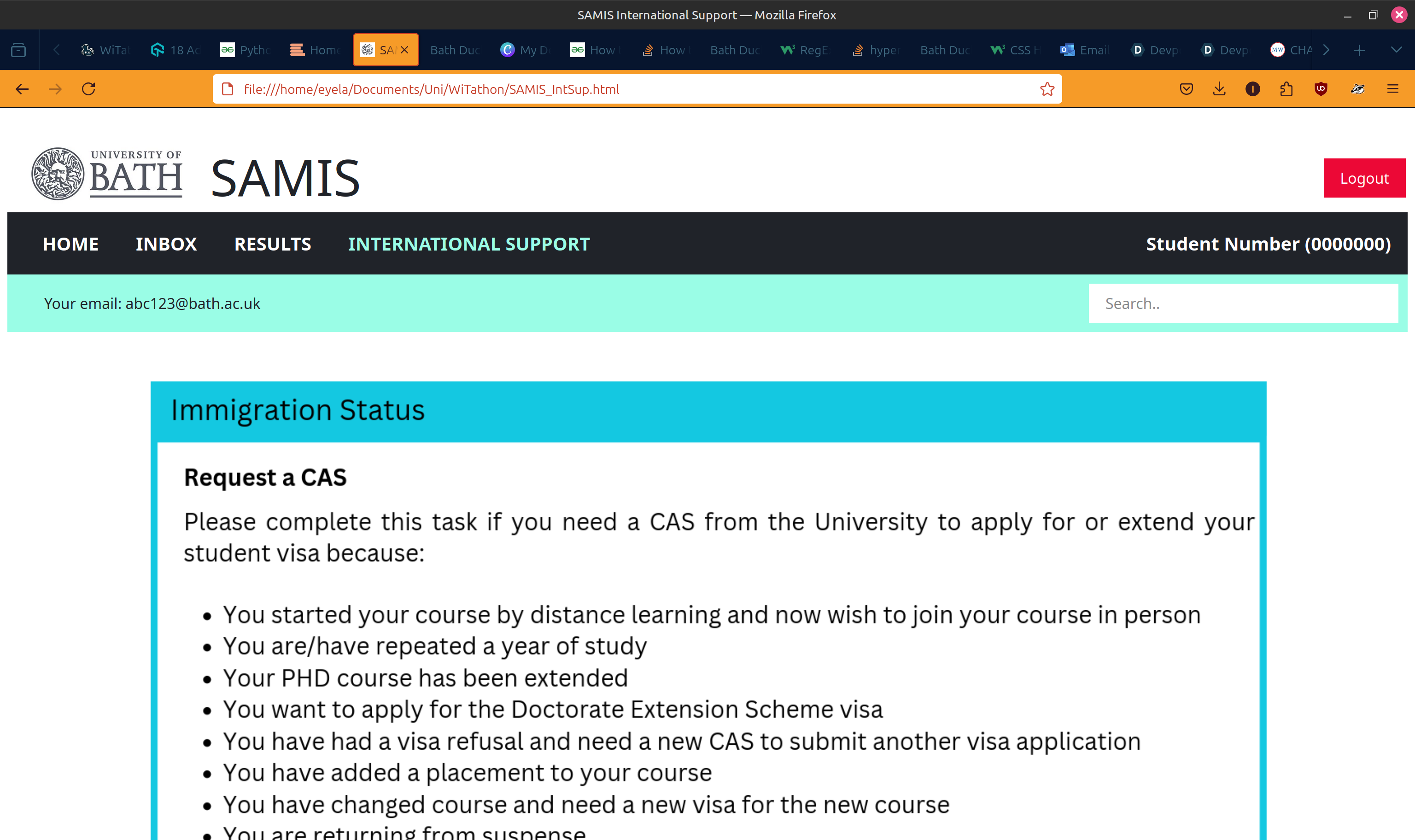Switch to the RegEx W3Schools tab
Screen dimensions: 1415x840
(x=805, y=50)
